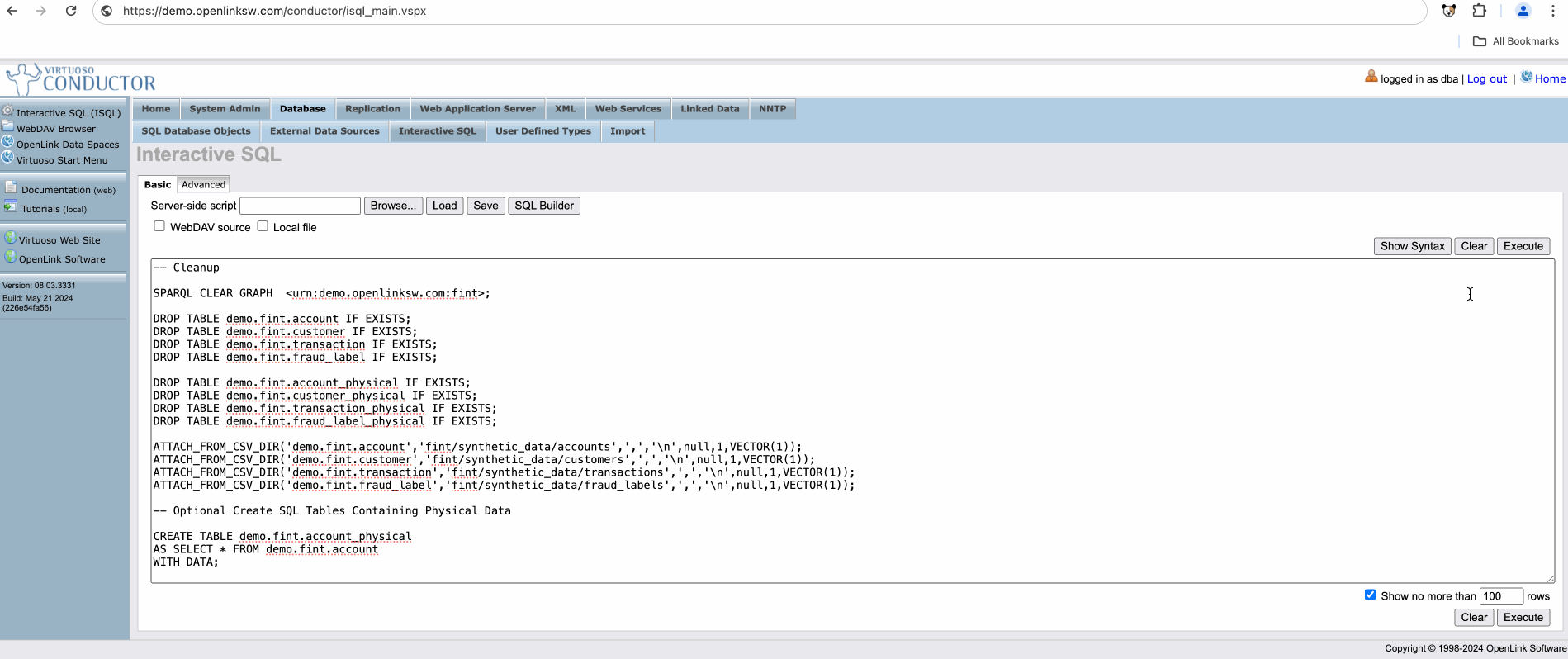This screenshot has width=1568, height=659.
Task: Open the SQL Builder
Action: [x=544, y=206]
